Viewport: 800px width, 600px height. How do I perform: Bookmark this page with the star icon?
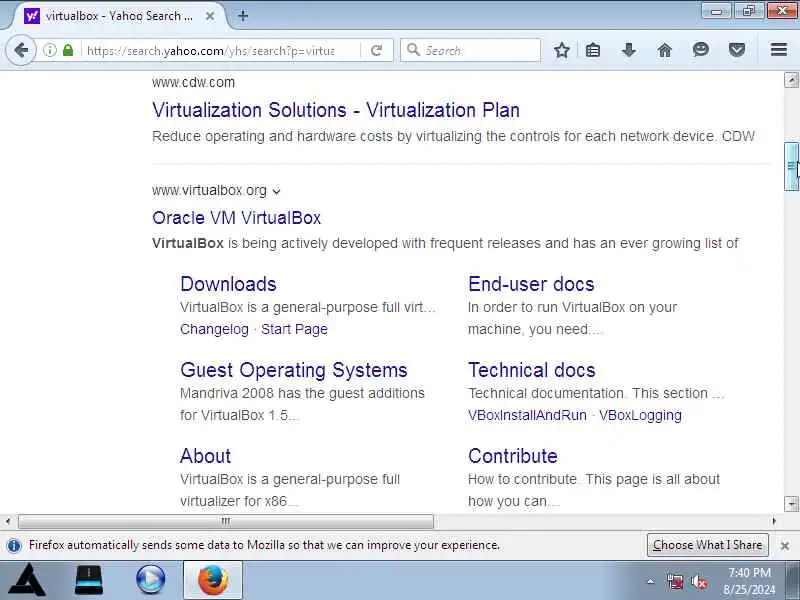click(562, 50)
